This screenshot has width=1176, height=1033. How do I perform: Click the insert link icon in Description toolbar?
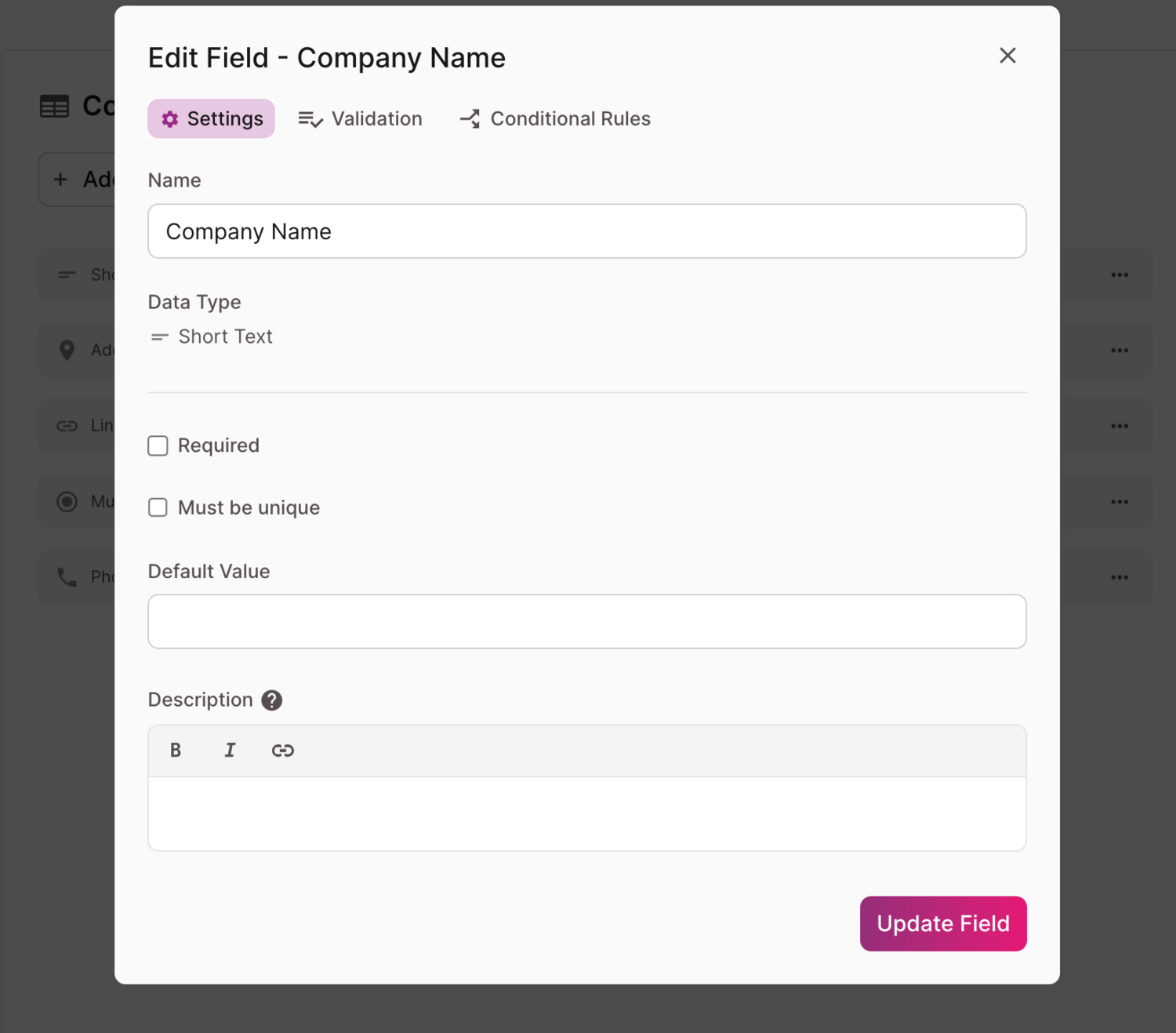[x=283, y=751]
